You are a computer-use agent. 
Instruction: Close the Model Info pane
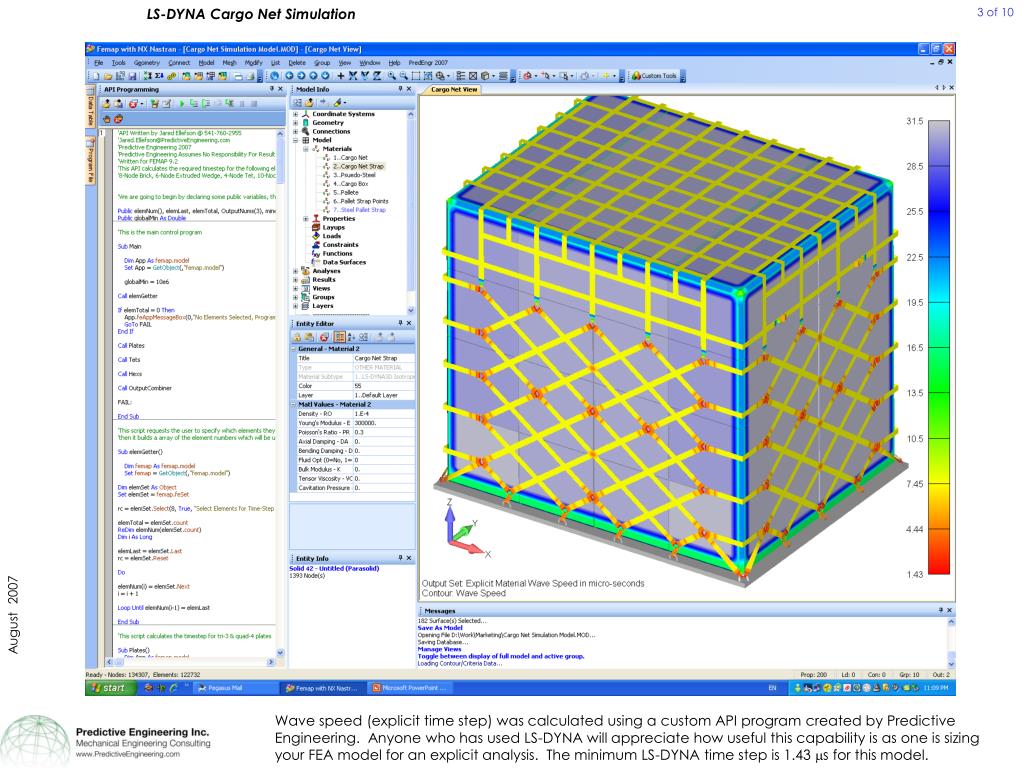pyautogui.click(x=409, y=89)
